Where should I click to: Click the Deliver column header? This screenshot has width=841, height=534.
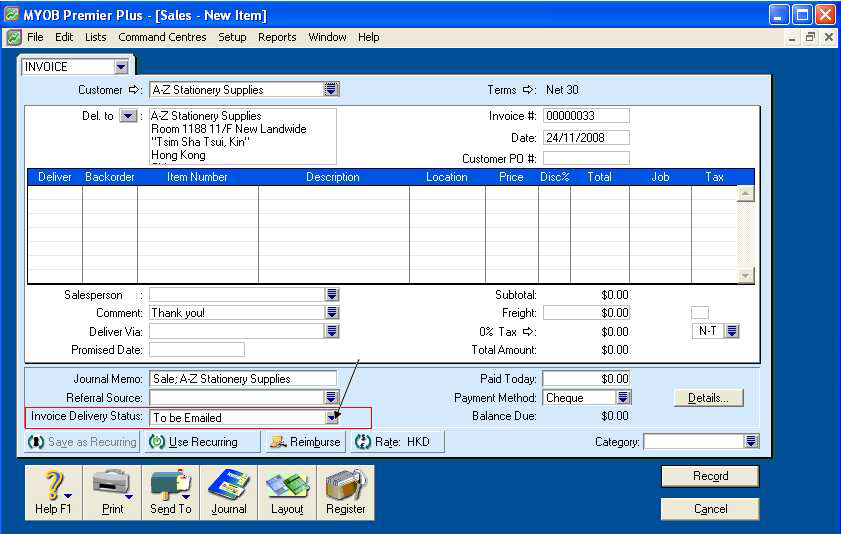pos(55,177)
